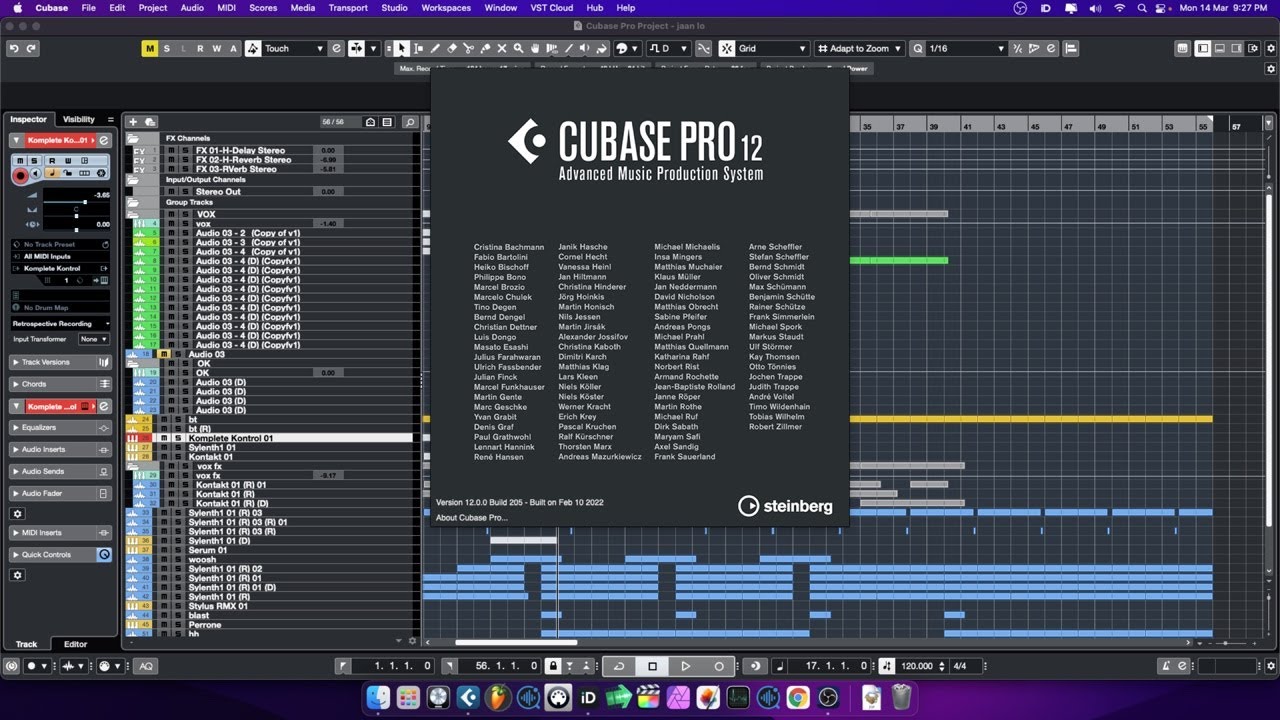This screenshot has height=720, width=1280.
Task: Open the Adapt to Zoom dropdown
Action: coord(858,48)
